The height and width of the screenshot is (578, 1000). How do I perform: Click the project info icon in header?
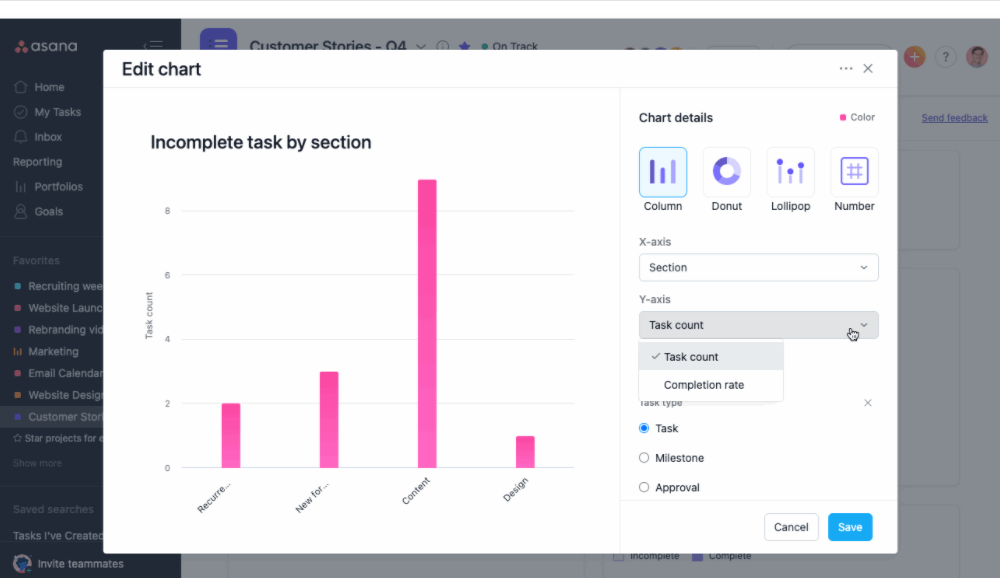pyautogui.click(x=443, y=47)
